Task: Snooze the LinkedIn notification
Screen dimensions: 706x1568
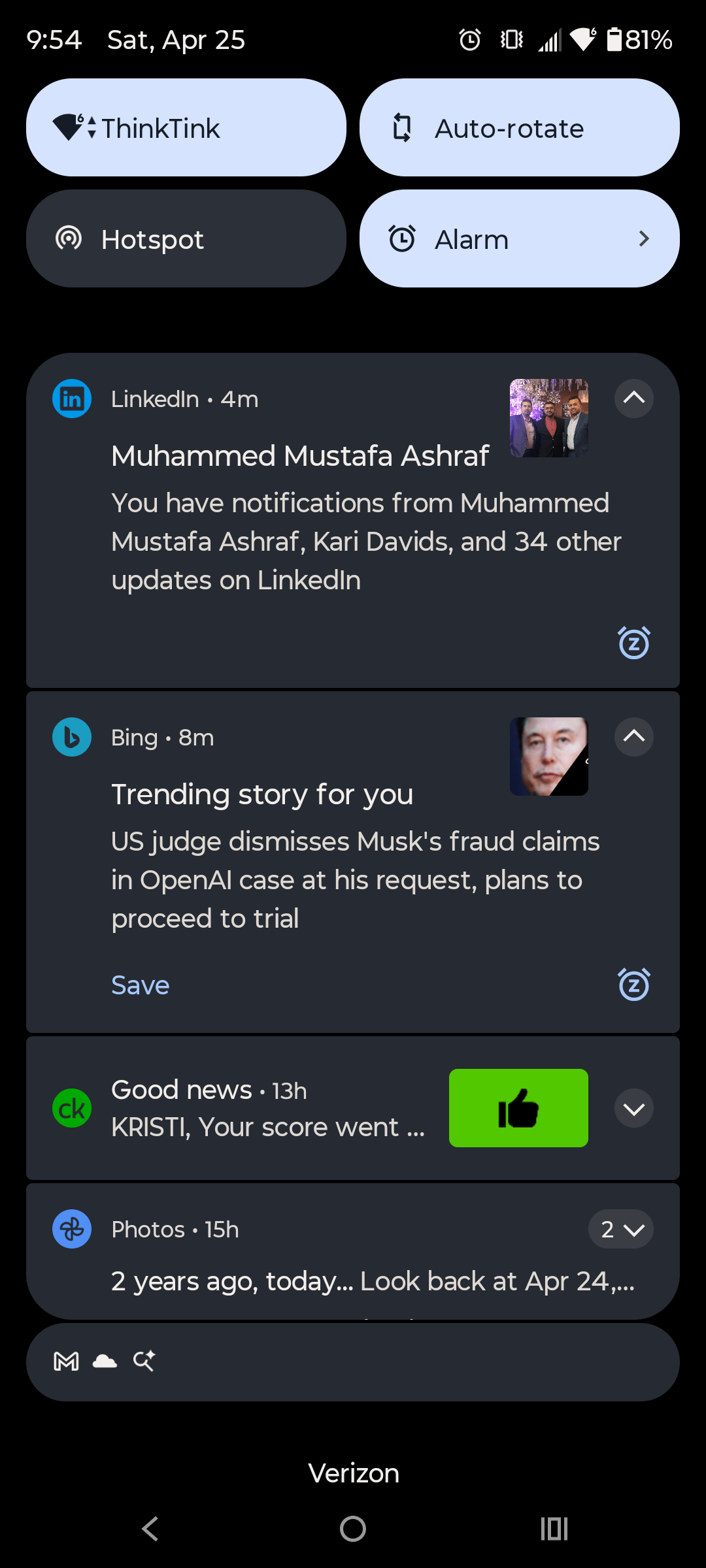Action: (633, 643)
